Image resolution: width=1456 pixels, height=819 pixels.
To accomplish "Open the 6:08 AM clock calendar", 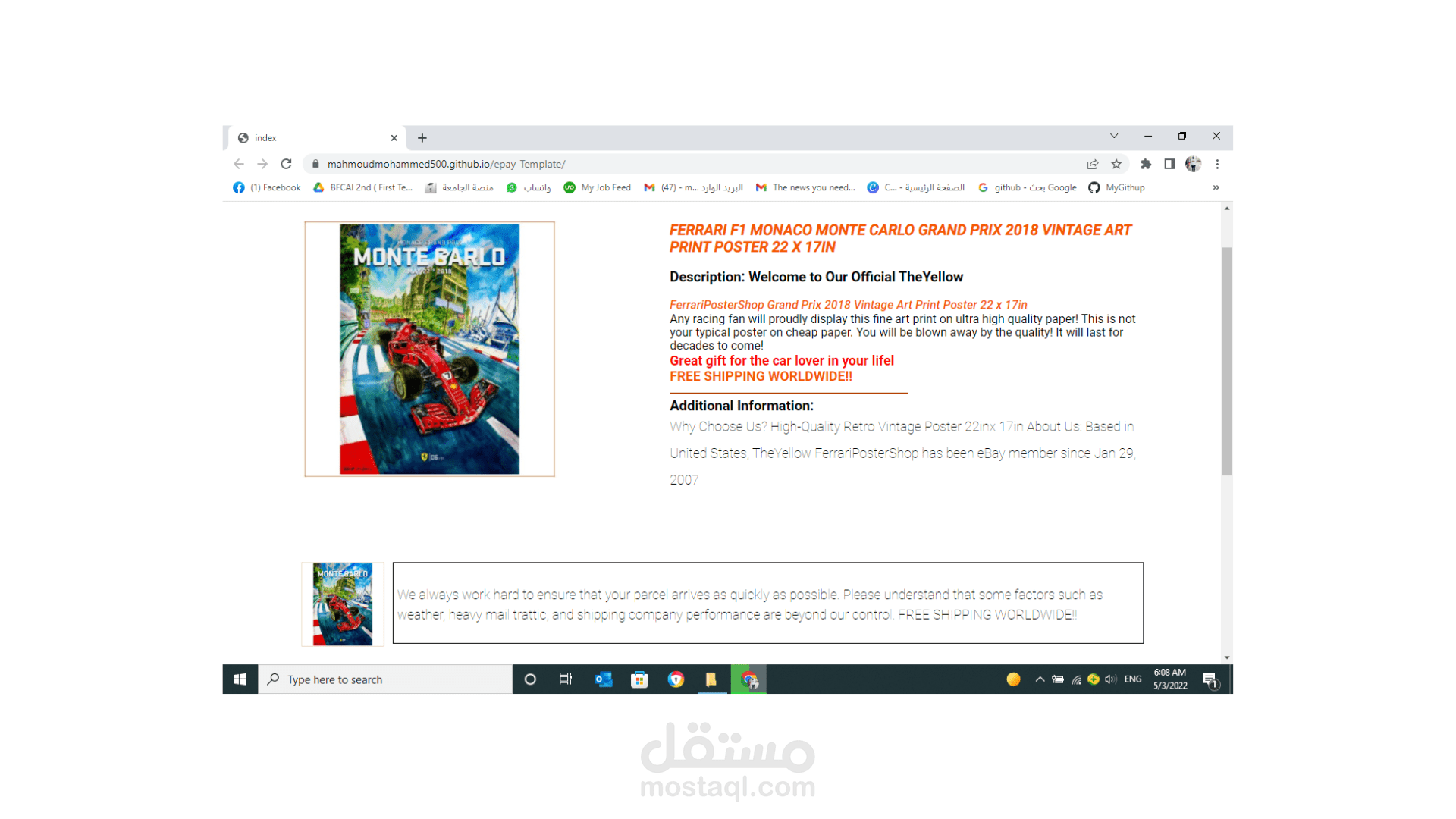I will click(1170, 679).
